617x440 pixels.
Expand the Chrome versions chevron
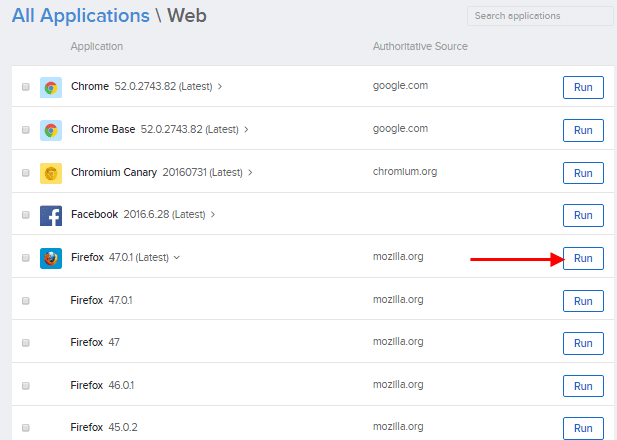click(x=220, y=87)
